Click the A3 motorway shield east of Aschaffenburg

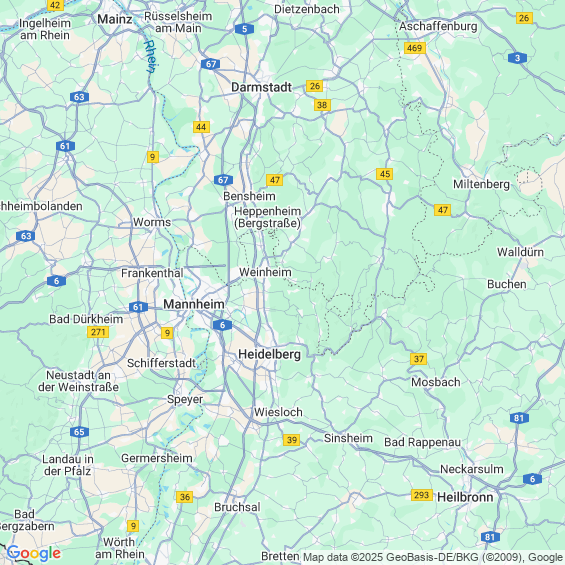(x=517, y=58)
